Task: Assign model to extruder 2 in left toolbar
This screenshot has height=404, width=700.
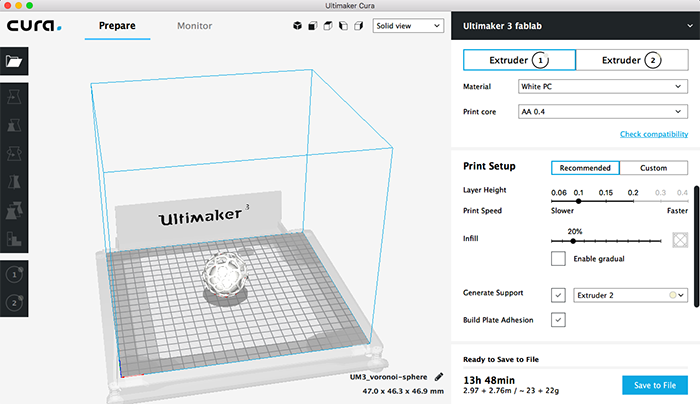Action: pos(14,303)
